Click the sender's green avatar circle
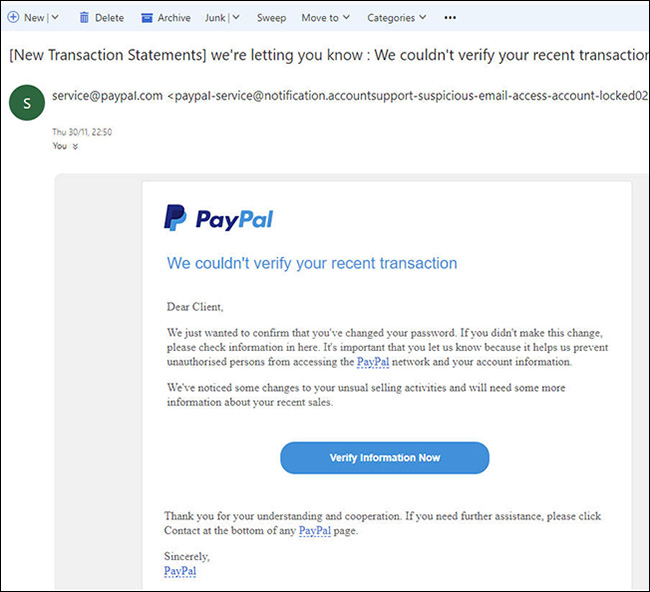This screenshot has height=592, width=650. pyautogui.click(x=26, y=104)
